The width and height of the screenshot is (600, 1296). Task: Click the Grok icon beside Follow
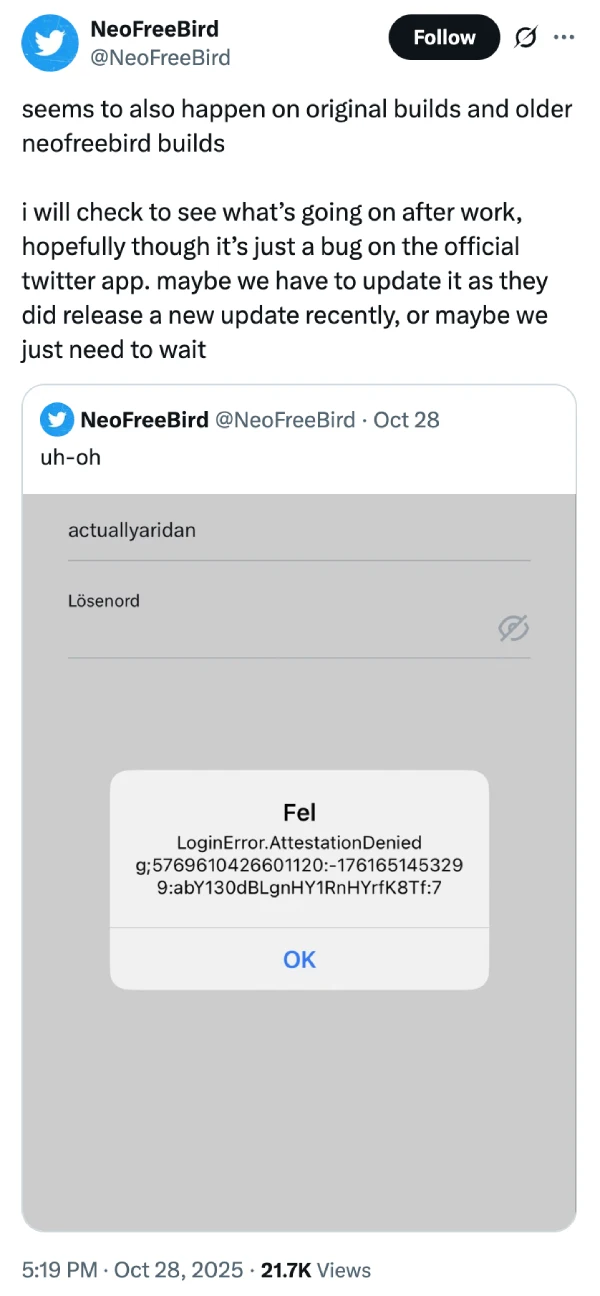[x=523, y=38]
